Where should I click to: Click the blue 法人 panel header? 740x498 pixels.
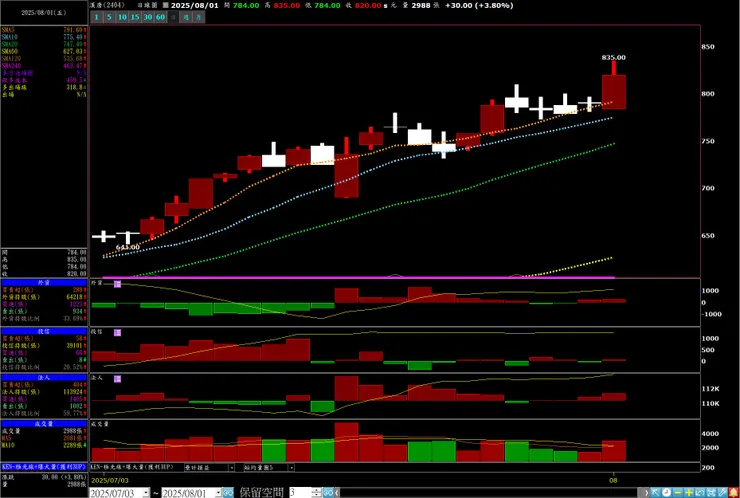44,378
